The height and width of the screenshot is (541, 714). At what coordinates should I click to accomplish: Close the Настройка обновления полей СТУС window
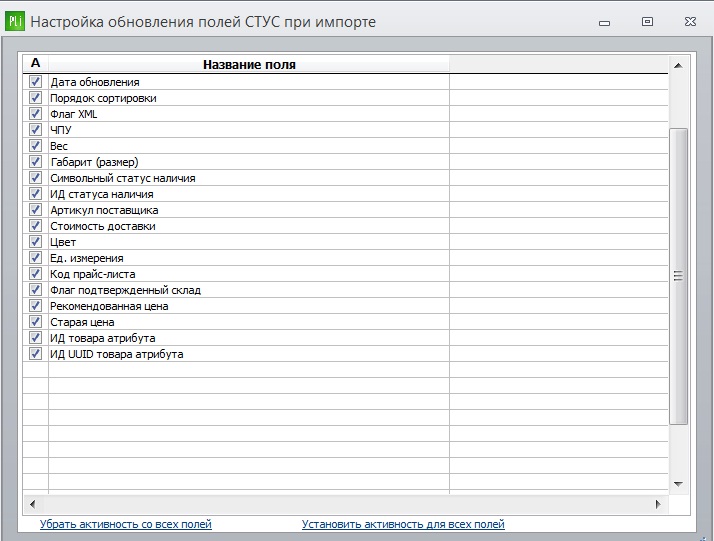[690, 21]
